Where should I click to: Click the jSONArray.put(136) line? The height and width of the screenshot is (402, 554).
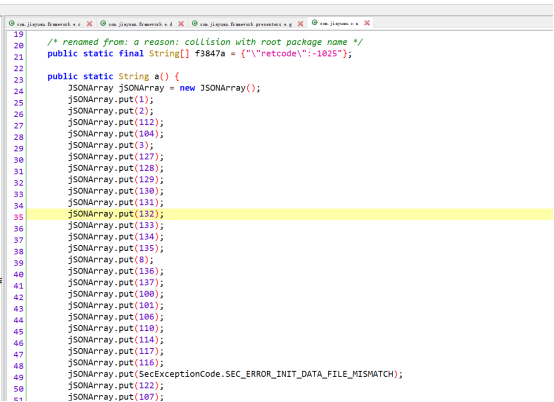116,271
